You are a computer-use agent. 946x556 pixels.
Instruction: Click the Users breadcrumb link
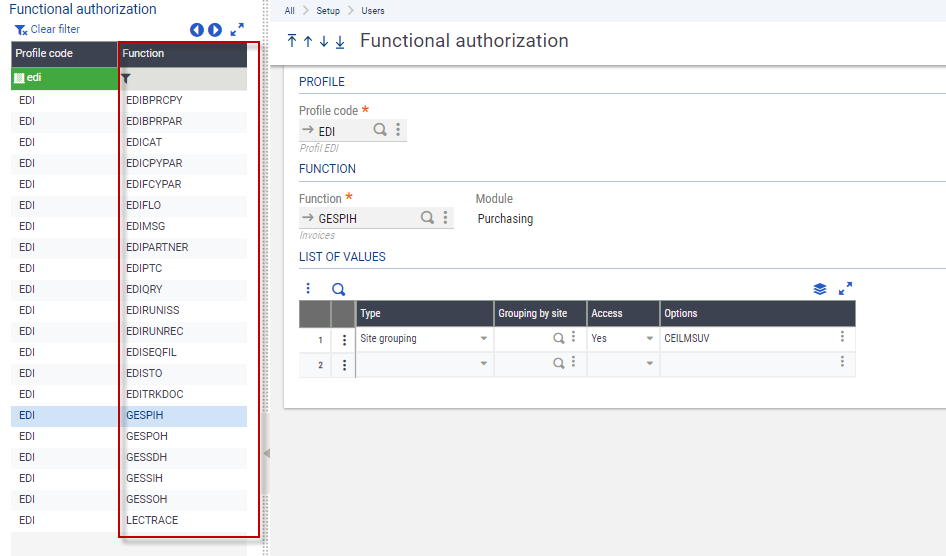click(x=372, y=11)
